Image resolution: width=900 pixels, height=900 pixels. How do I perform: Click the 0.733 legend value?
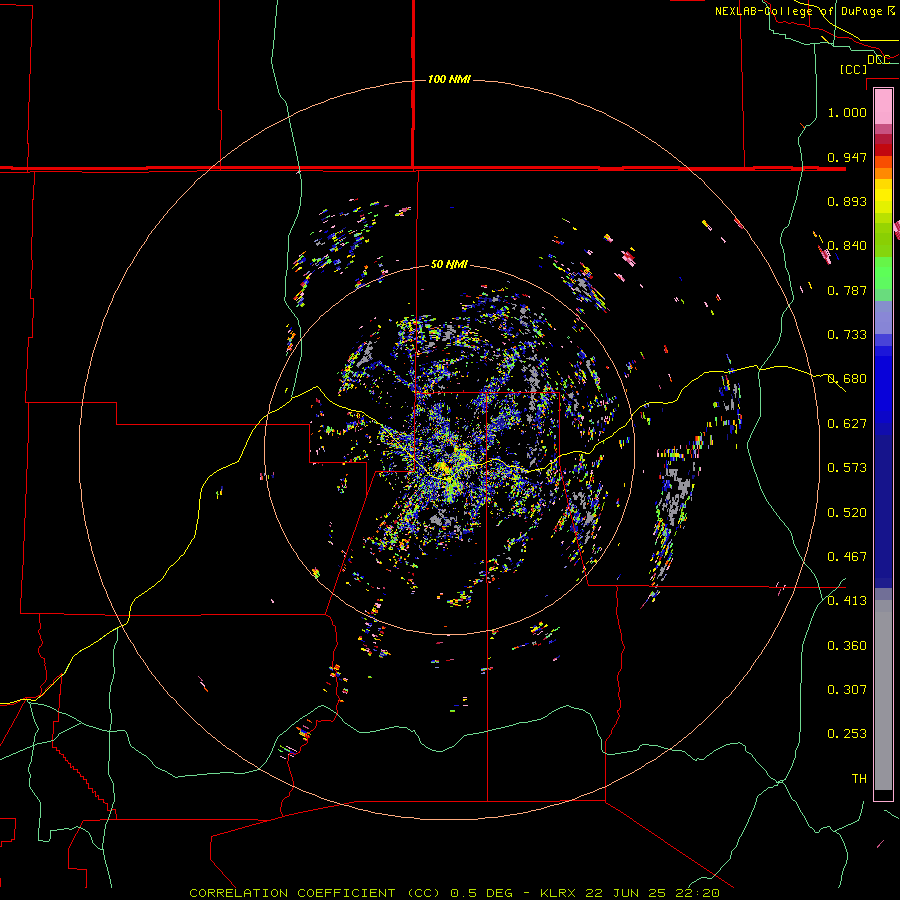tap(847, 335)
